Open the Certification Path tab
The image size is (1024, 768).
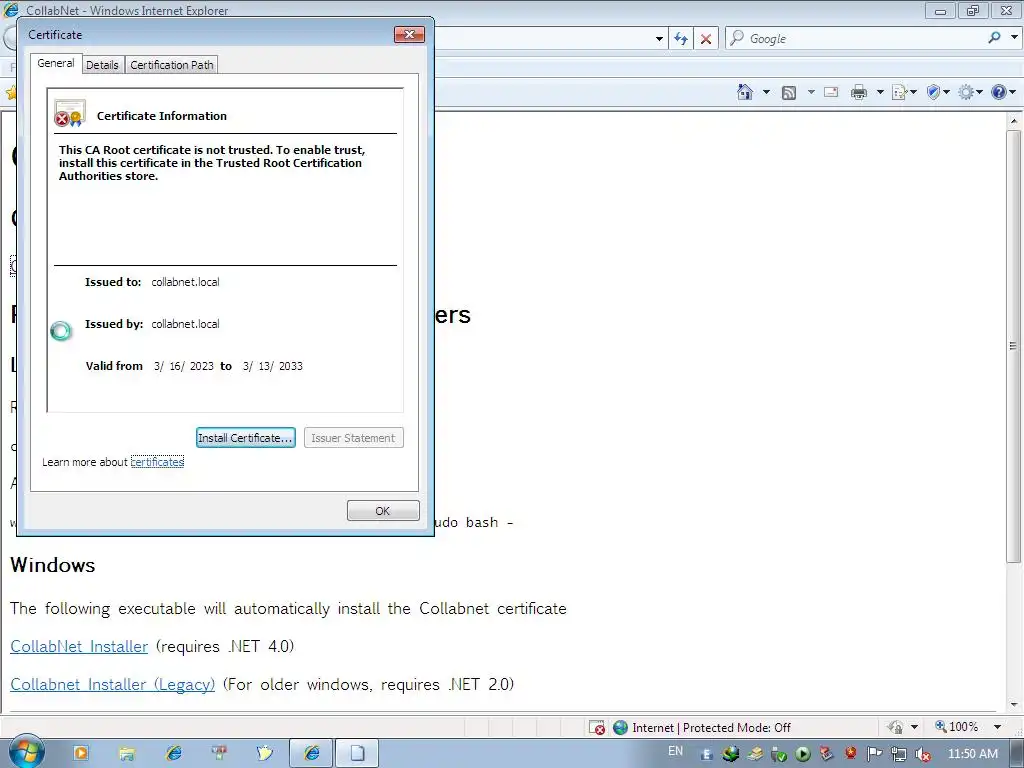point(172,65)
